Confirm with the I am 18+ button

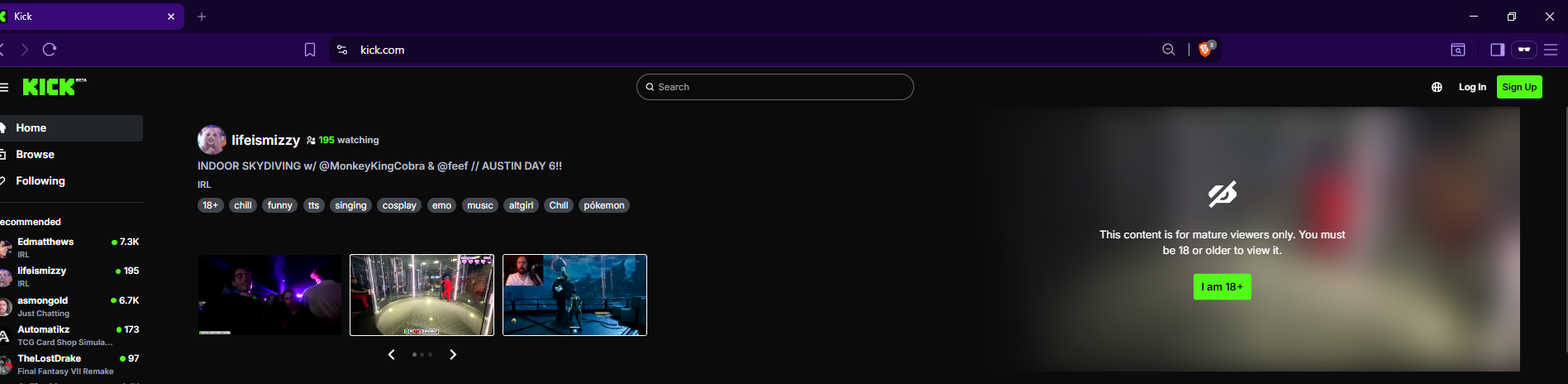1222,287
